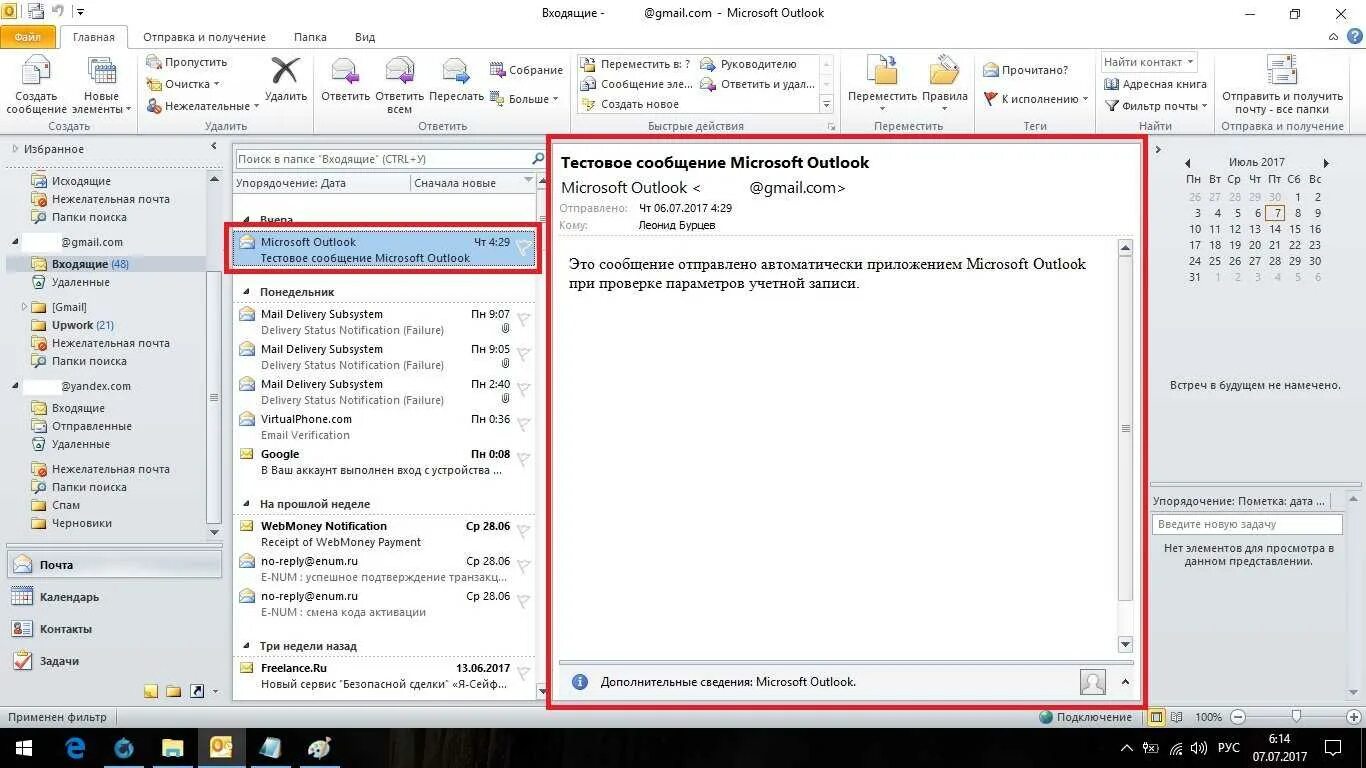Open File Explorer in taskbar
Image resolution: width=1366 pixels, height=768 pixels.
[x=172, y=748]
